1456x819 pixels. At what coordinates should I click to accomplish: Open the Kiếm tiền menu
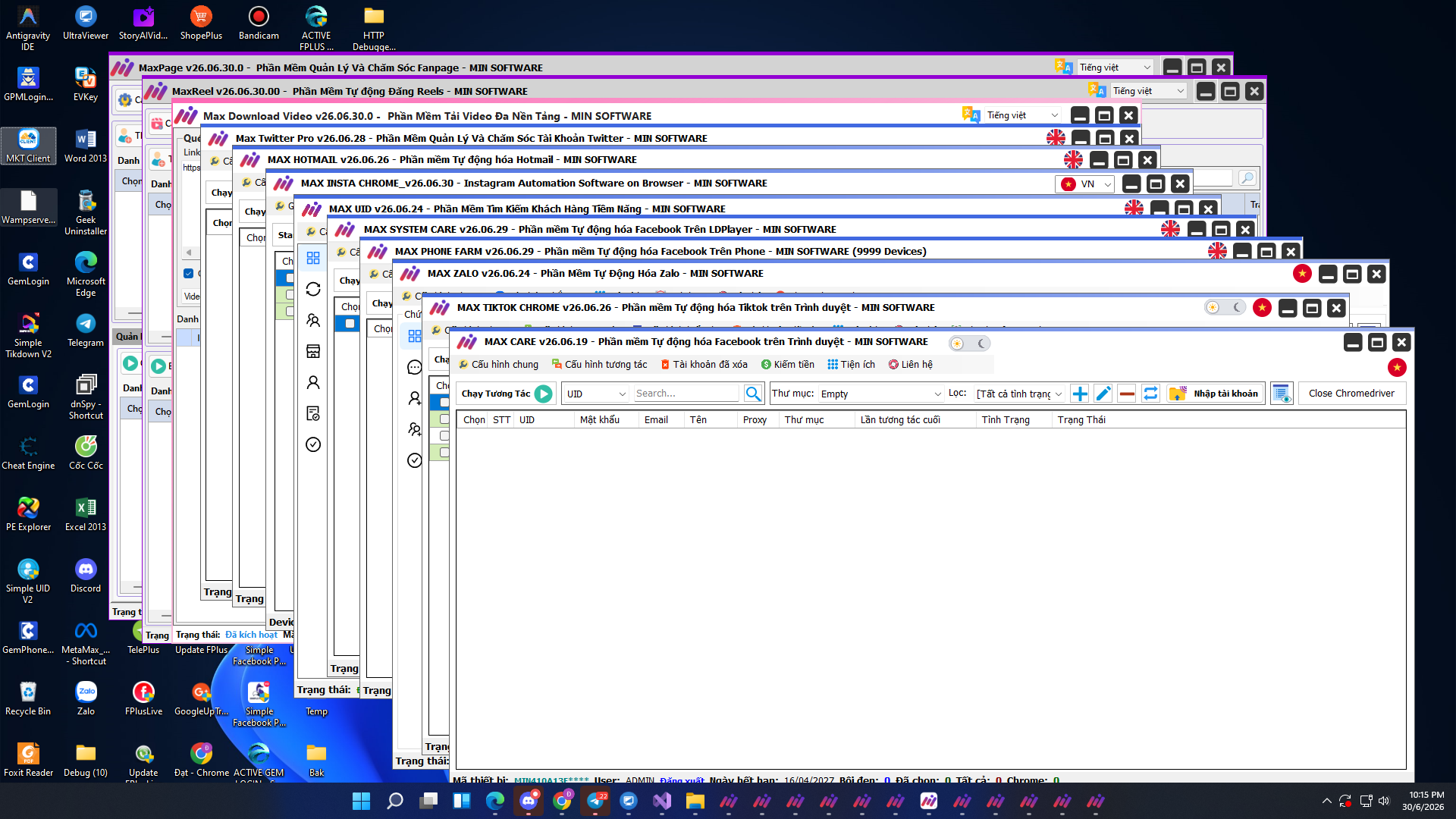(788, 365)
